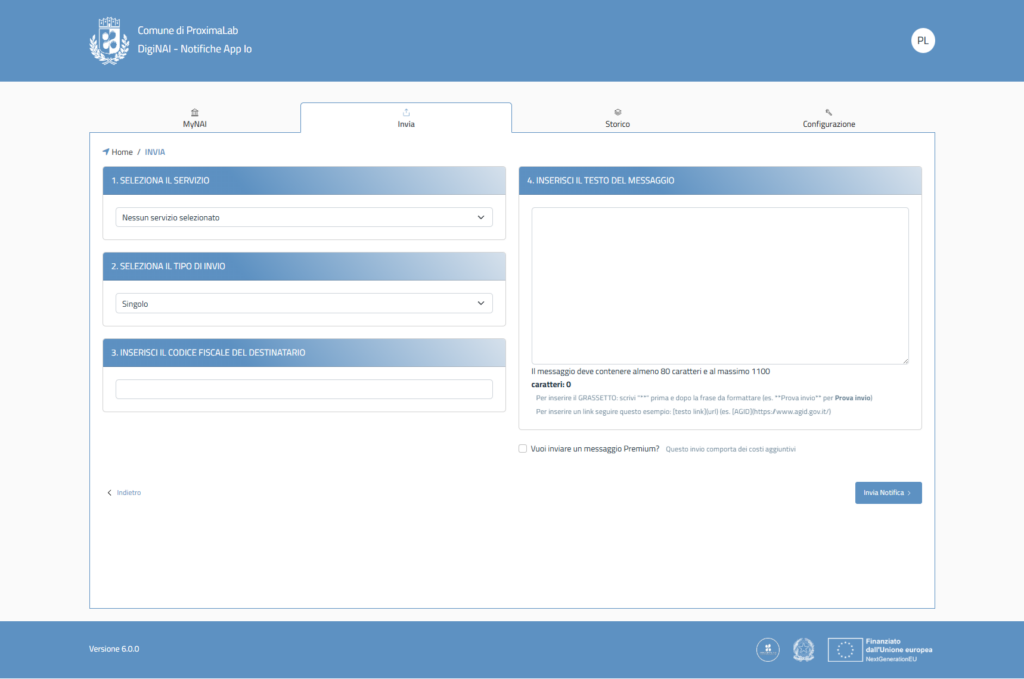Expand the 'Singolo' send type dropdown
This screenshot has height=679, width=1024.
click(x=304, y=303)
